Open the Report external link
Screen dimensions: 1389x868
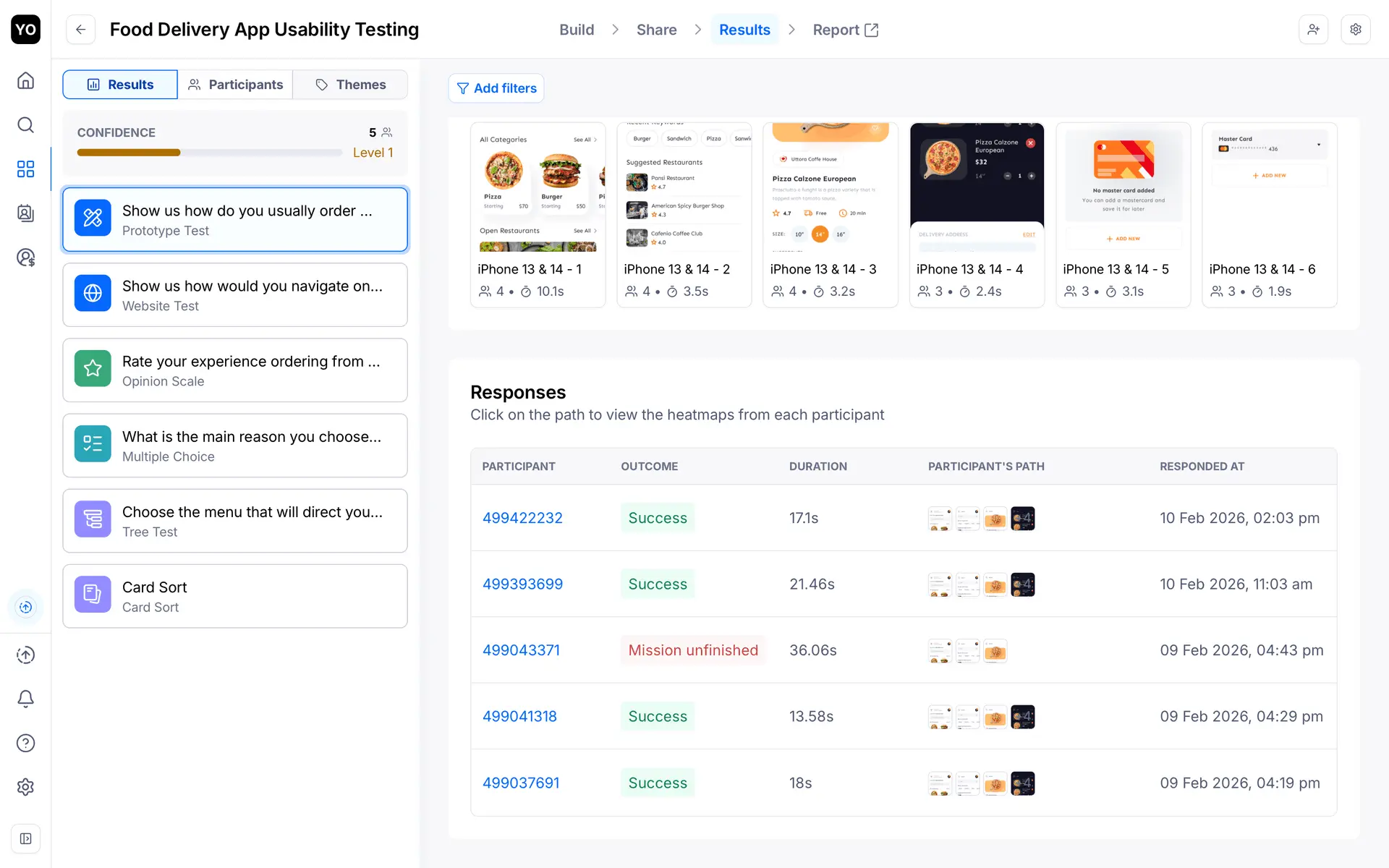(x=845, y=30)
